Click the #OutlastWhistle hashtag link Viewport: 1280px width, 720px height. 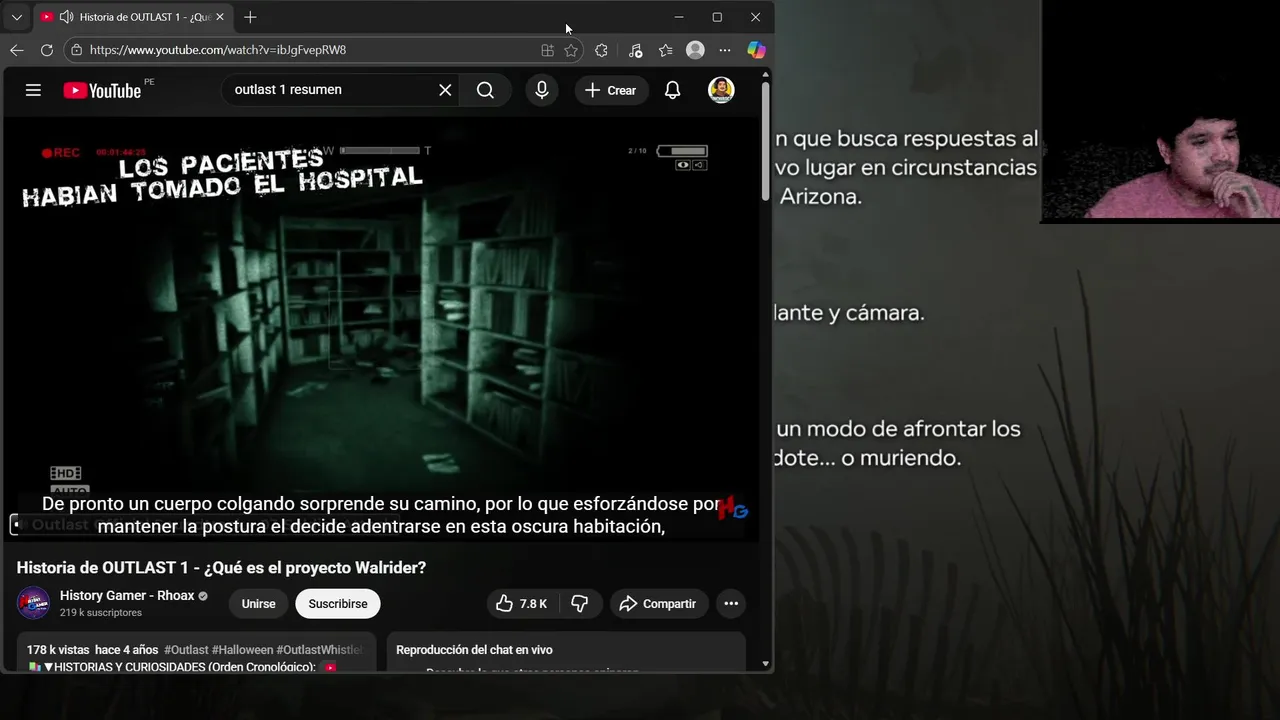click(319, 650)
